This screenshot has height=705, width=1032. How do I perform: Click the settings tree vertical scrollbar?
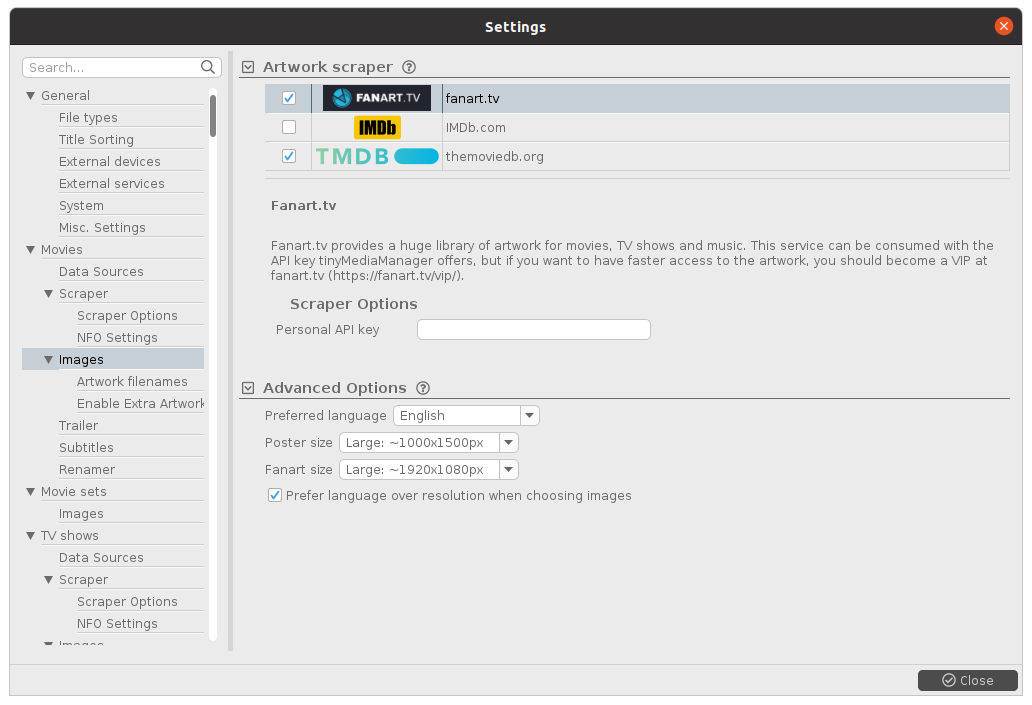click(x=213, y=115)
